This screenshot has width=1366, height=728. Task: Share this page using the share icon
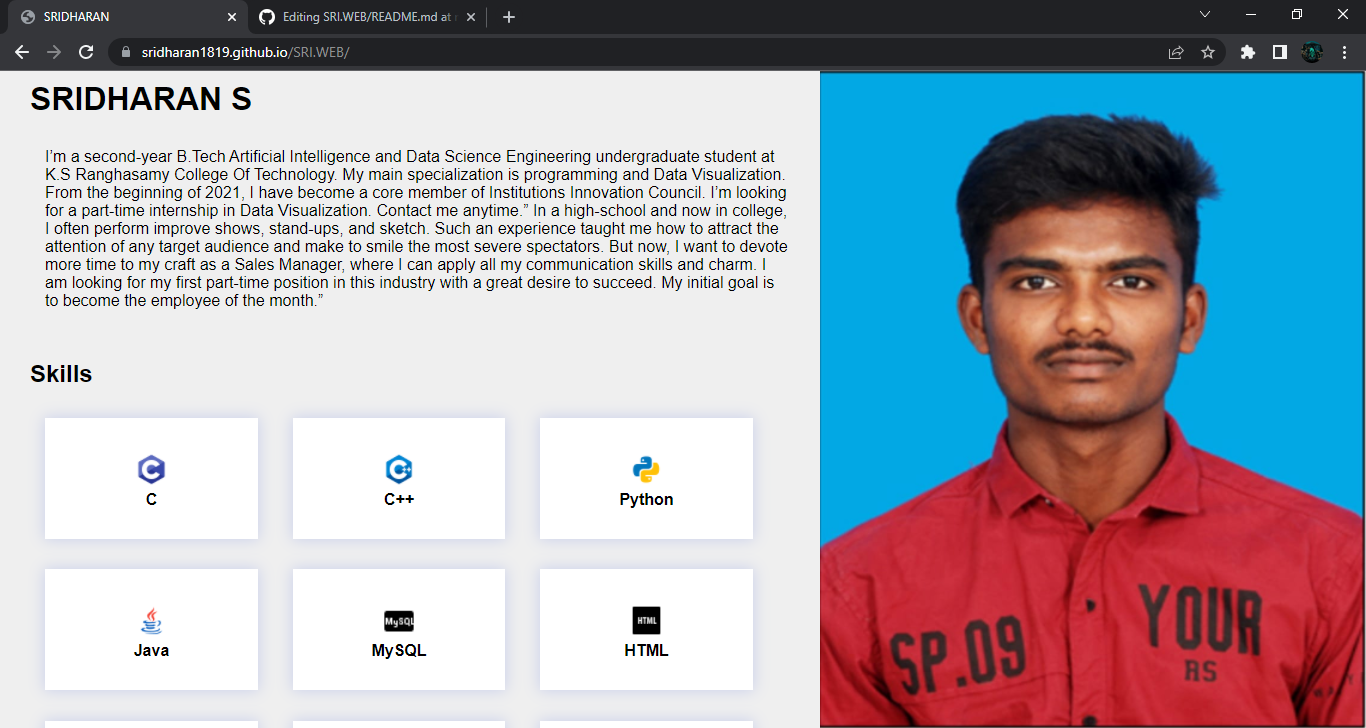[x=1176, y=52]
